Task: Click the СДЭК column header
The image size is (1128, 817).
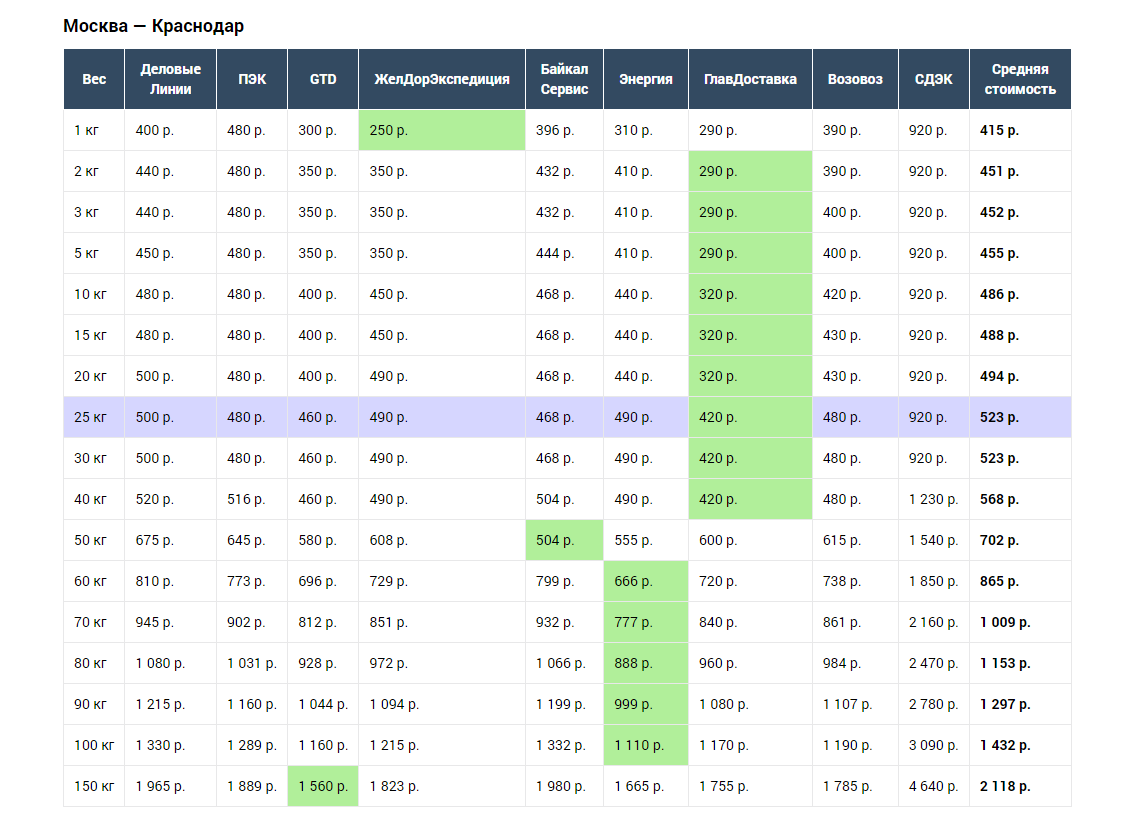Action: coord(934,79)
